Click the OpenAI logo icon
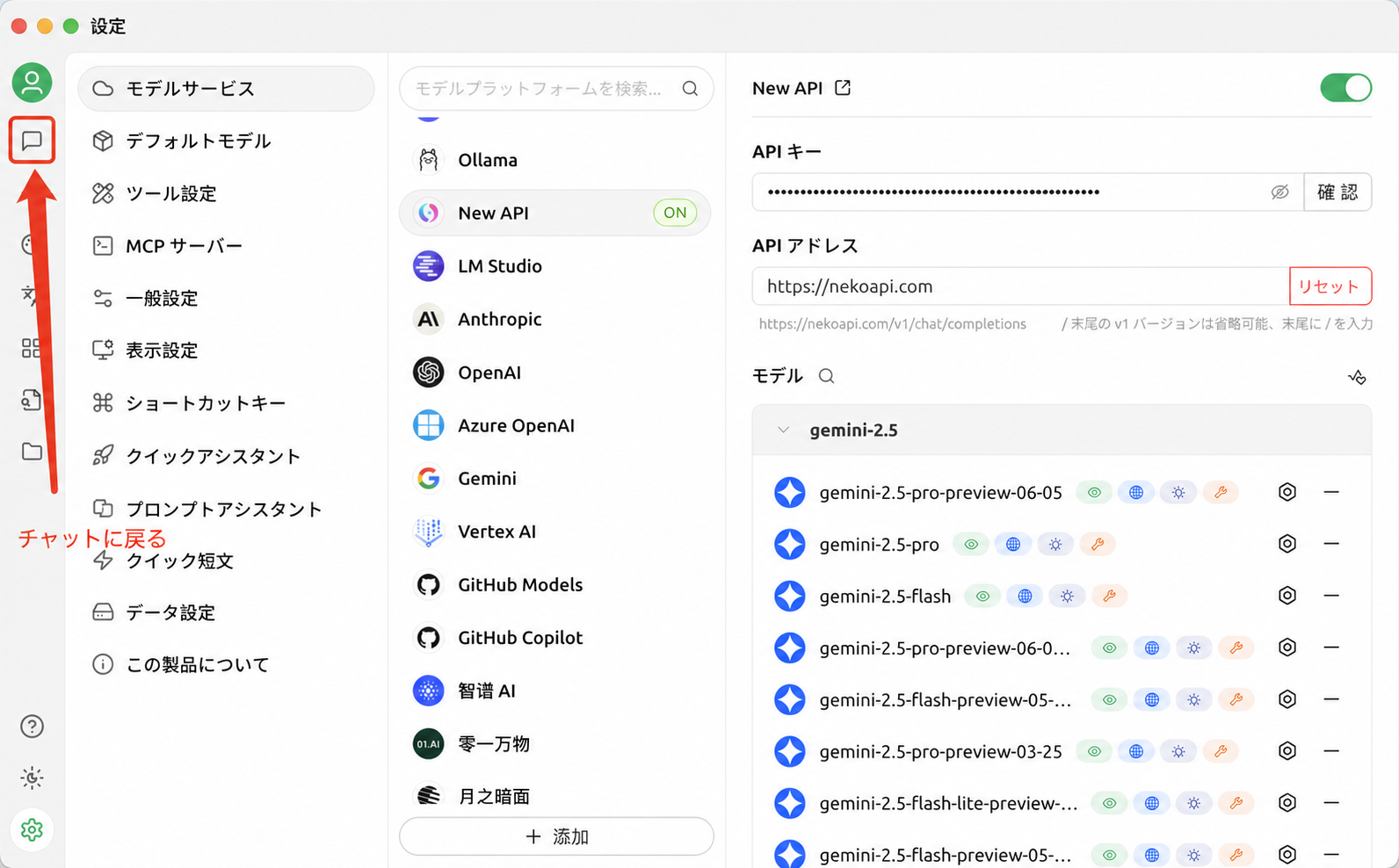The height and width of the screenshot is (868, 1399). (x=429, y=373)
